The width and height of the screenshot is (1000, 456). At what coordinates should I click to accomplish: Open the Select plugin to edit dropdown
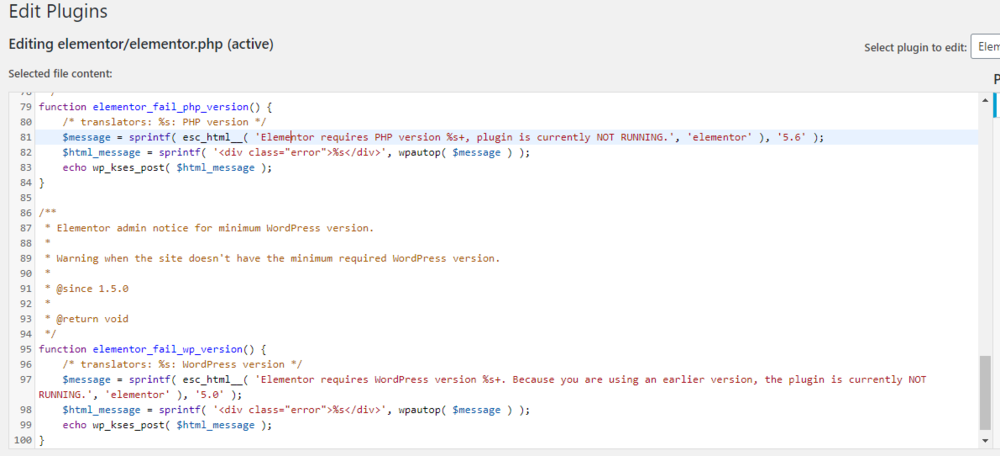pos(985,47)
